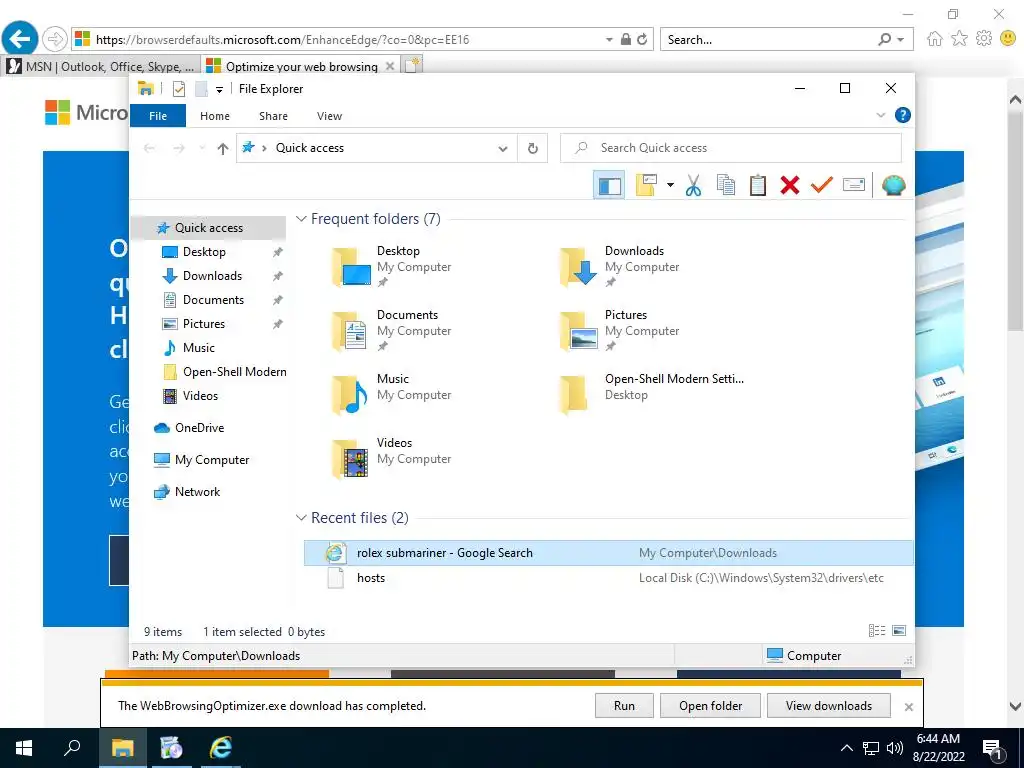Click the Up one level arrow
Image resolution: width=1024 pixels, height=768 pixels.
click(x=223, y=148)
